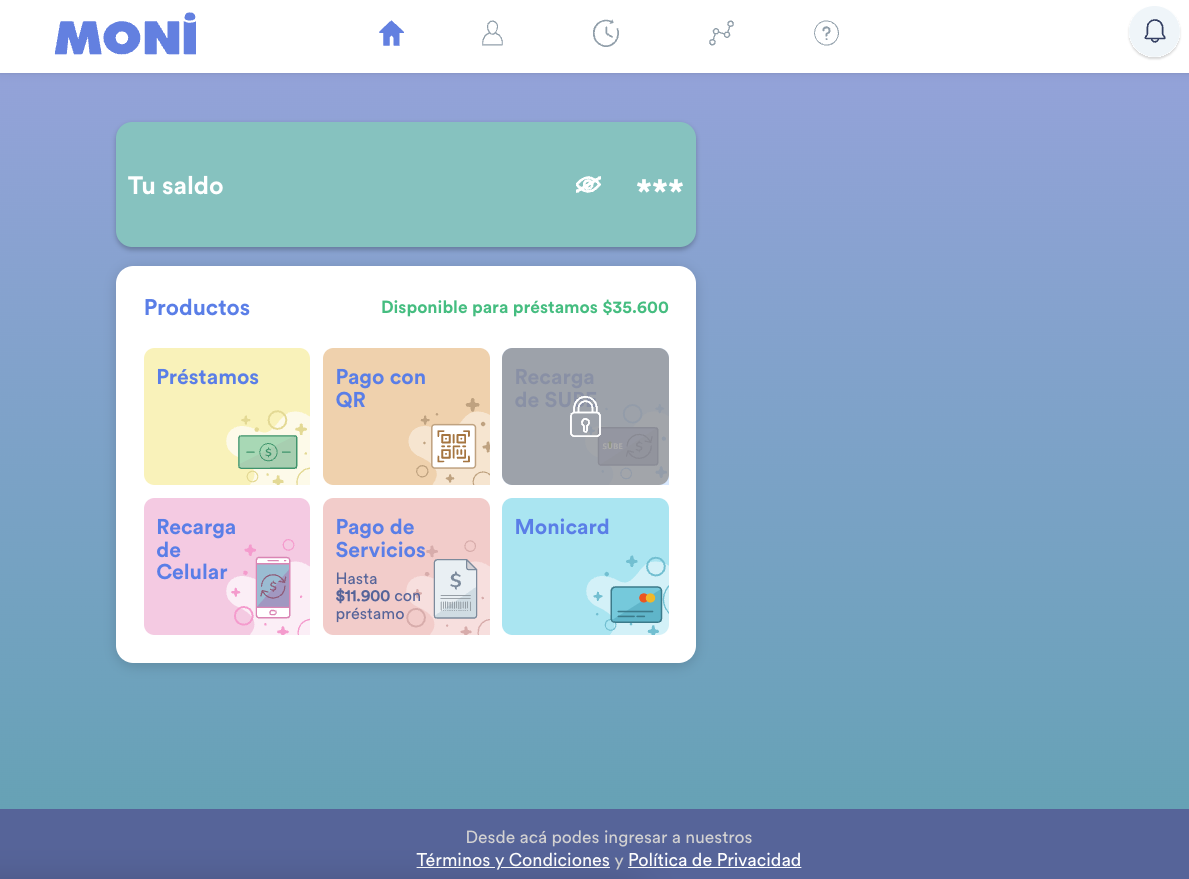This screenshot has width=1189, height=879.
Task: Click the Tu saldo label
Action: click(x=175, y=186)
